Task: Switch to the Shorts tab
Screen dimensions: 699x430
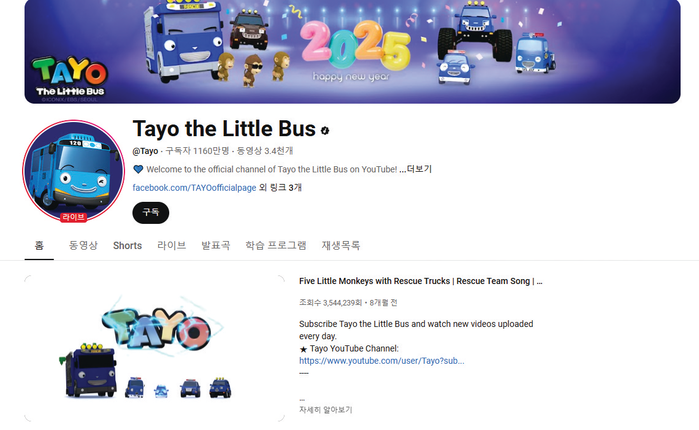Action: pos(127,246)
